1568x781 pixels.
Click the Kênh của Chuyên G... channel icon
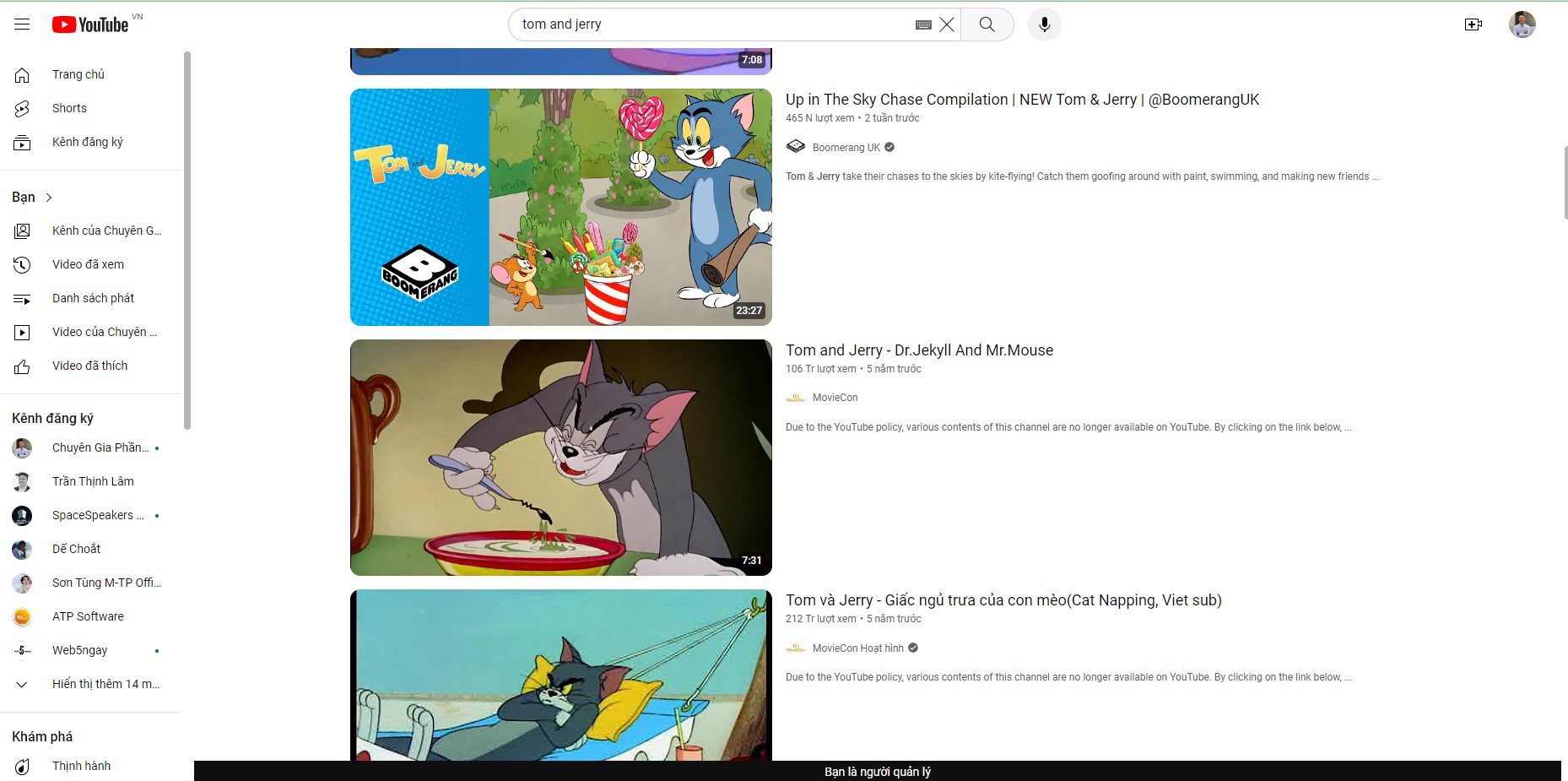(22, 231)
